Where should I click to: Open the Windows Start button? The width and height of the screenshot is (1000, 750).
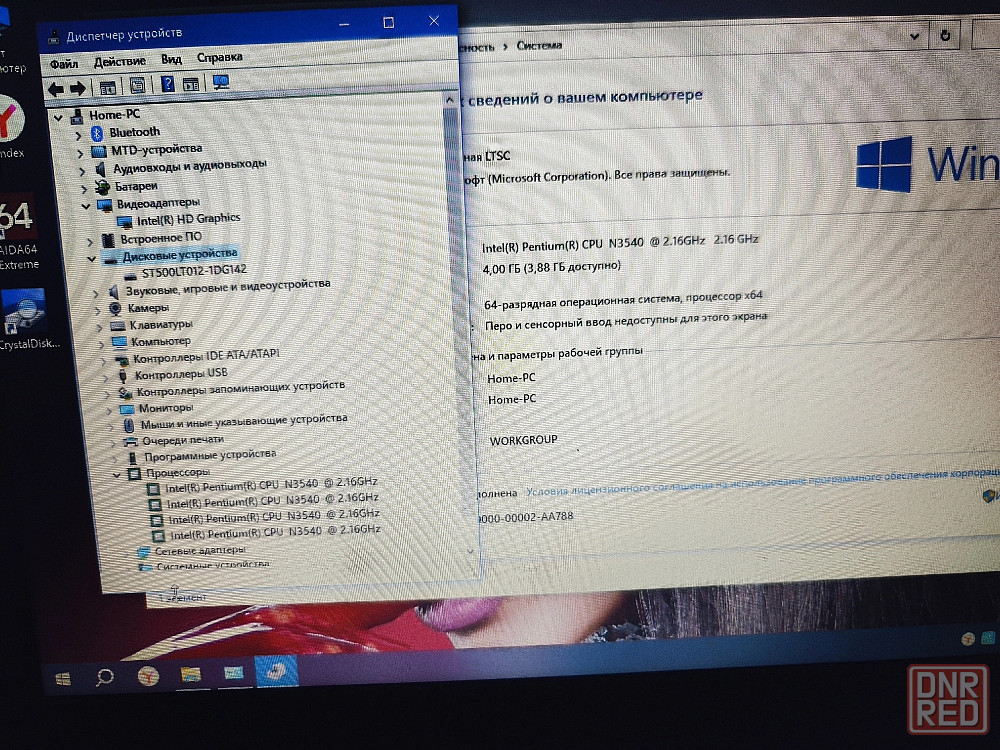pyautogui.click(x=63, y=679)
